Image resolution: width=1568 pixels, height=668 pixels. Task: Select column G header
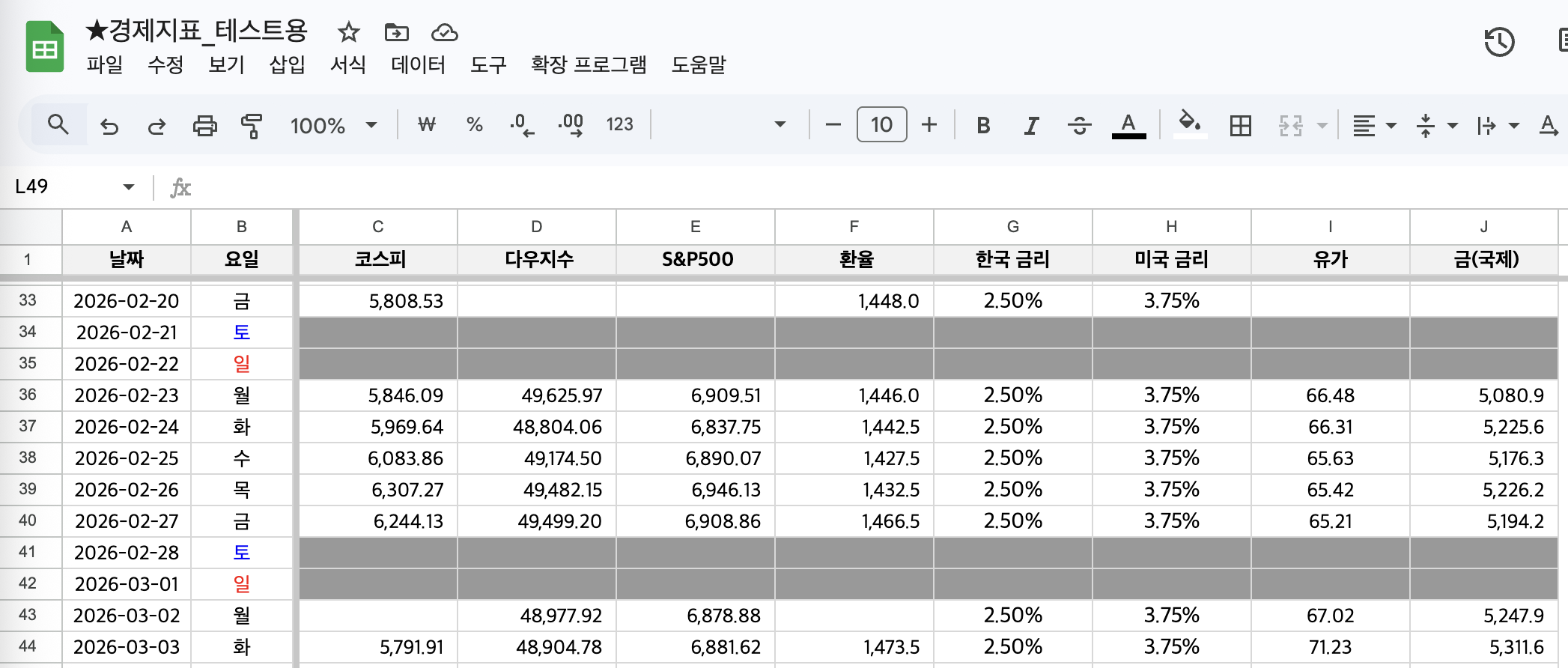(x=1013, y=226)
